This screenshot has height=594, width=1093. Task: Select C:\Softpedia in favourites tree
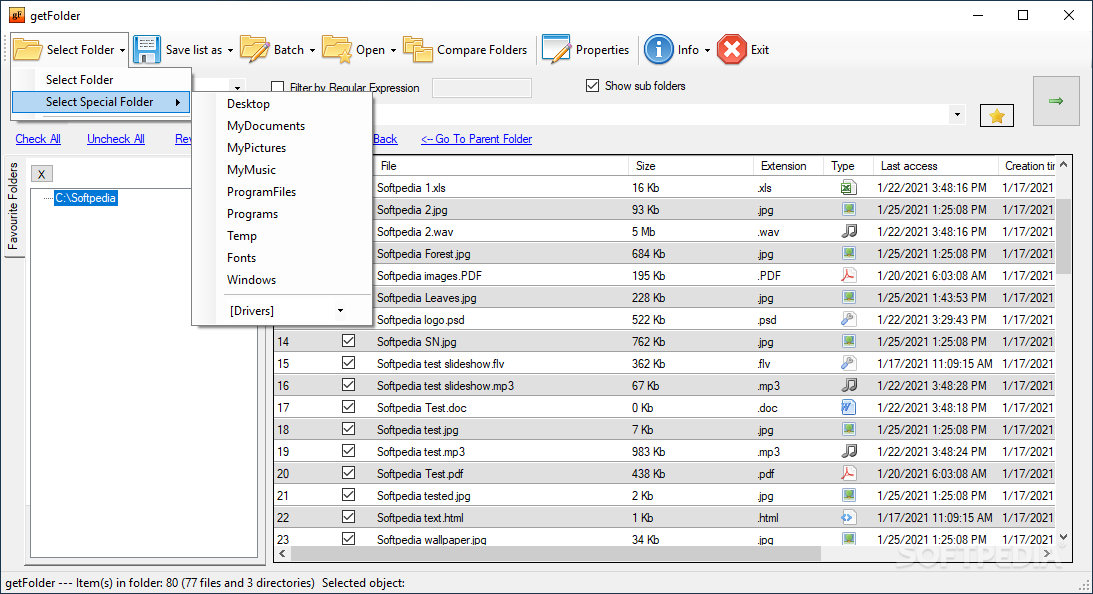click(x=86, y=198)
